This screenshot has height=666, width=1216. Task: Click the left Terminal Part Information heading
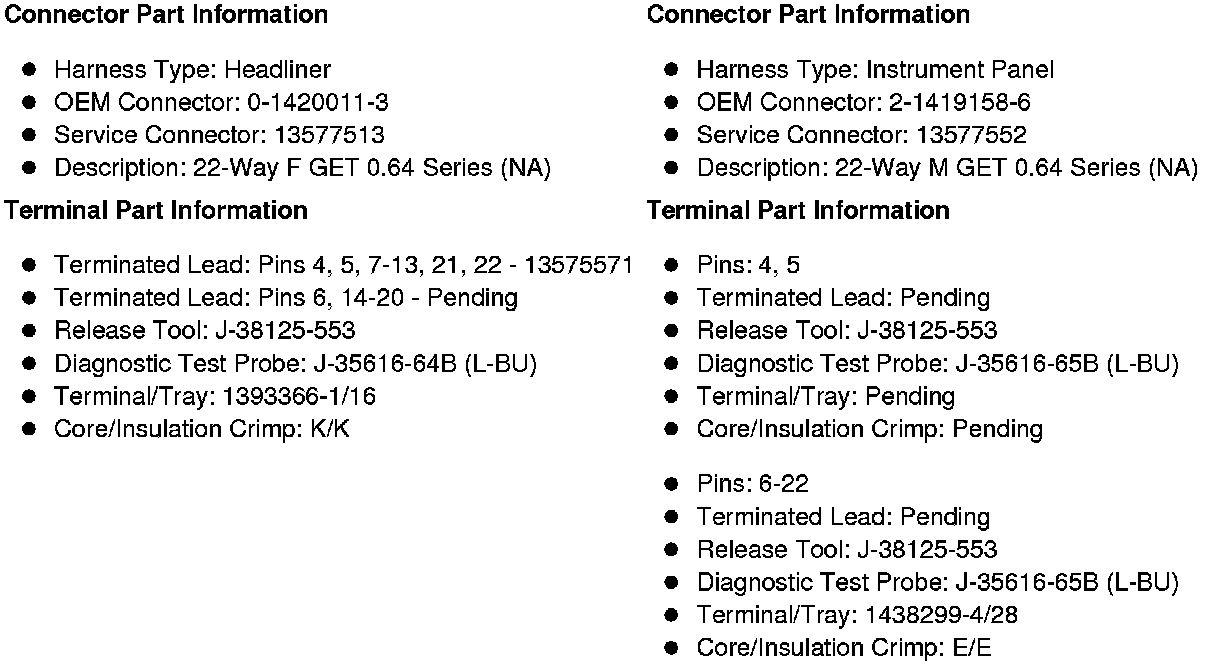coord(156,211)
